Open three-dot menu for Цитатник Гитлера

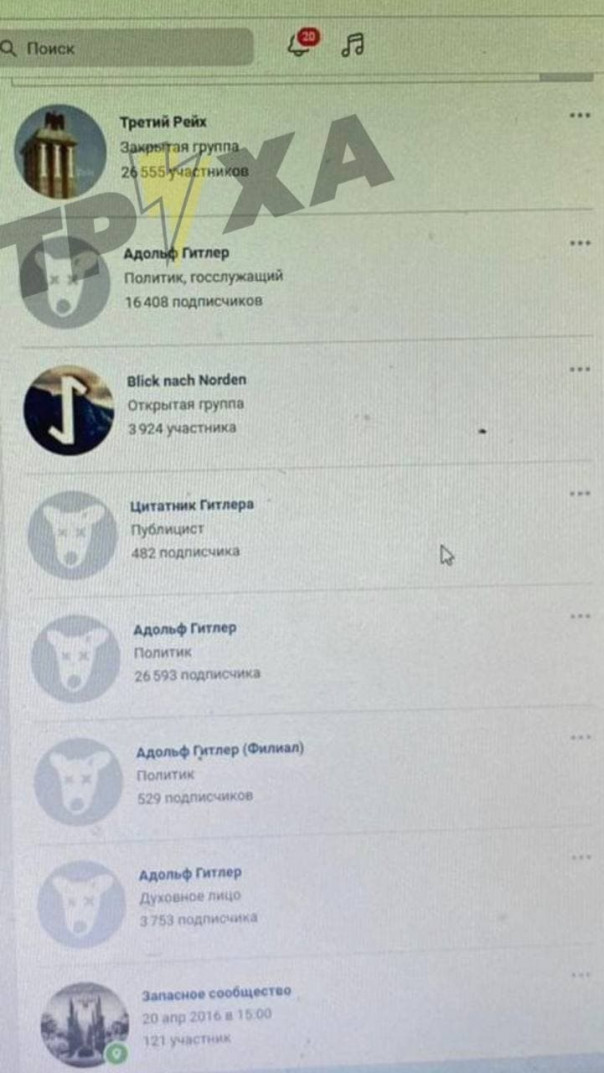580,493
